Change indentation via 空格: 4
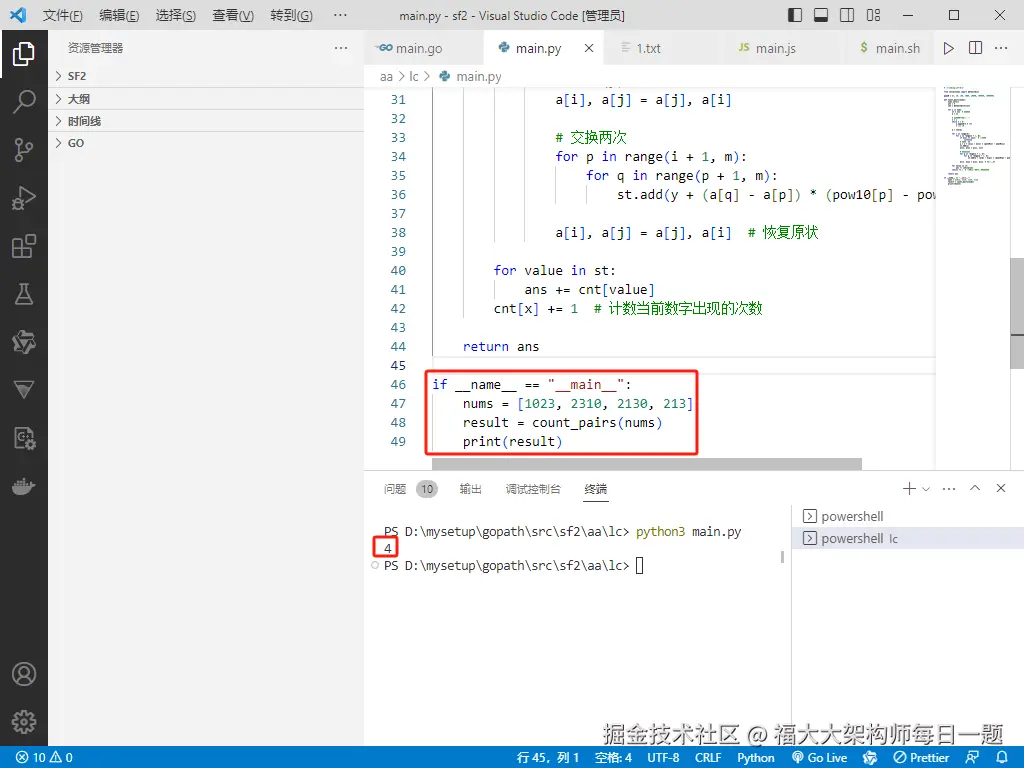 [x=613, y=757]
